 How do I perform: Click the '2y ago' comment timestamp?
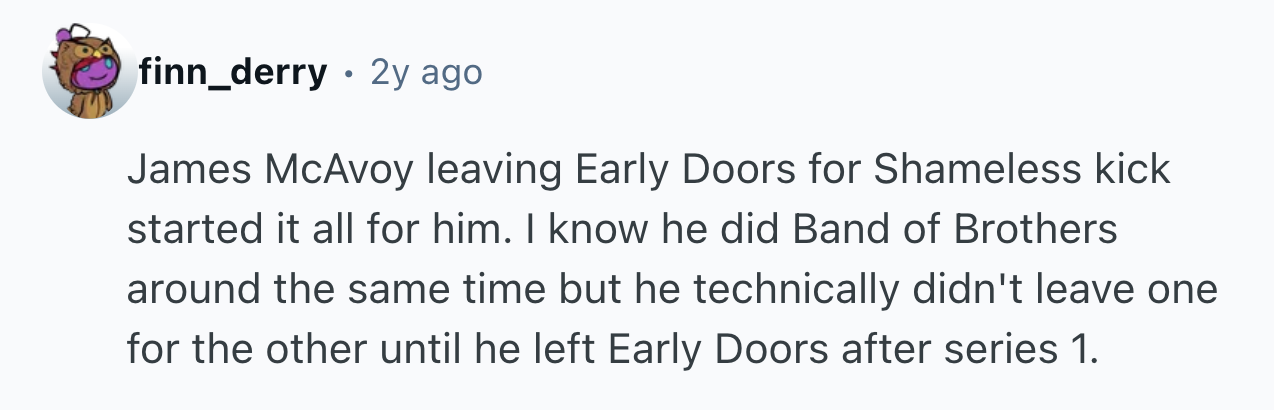tap(425, 72)
